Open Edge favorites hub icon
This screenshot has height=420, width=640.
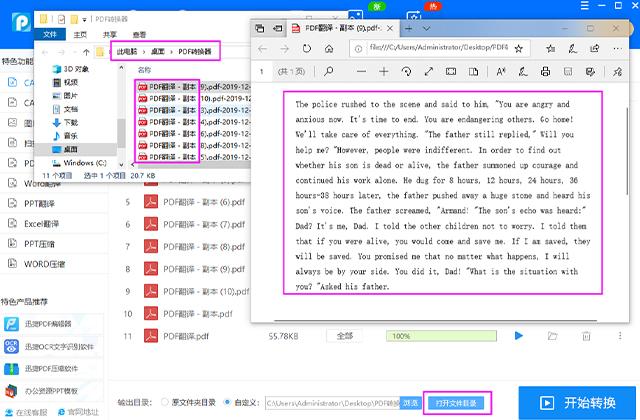click(551, 49)
